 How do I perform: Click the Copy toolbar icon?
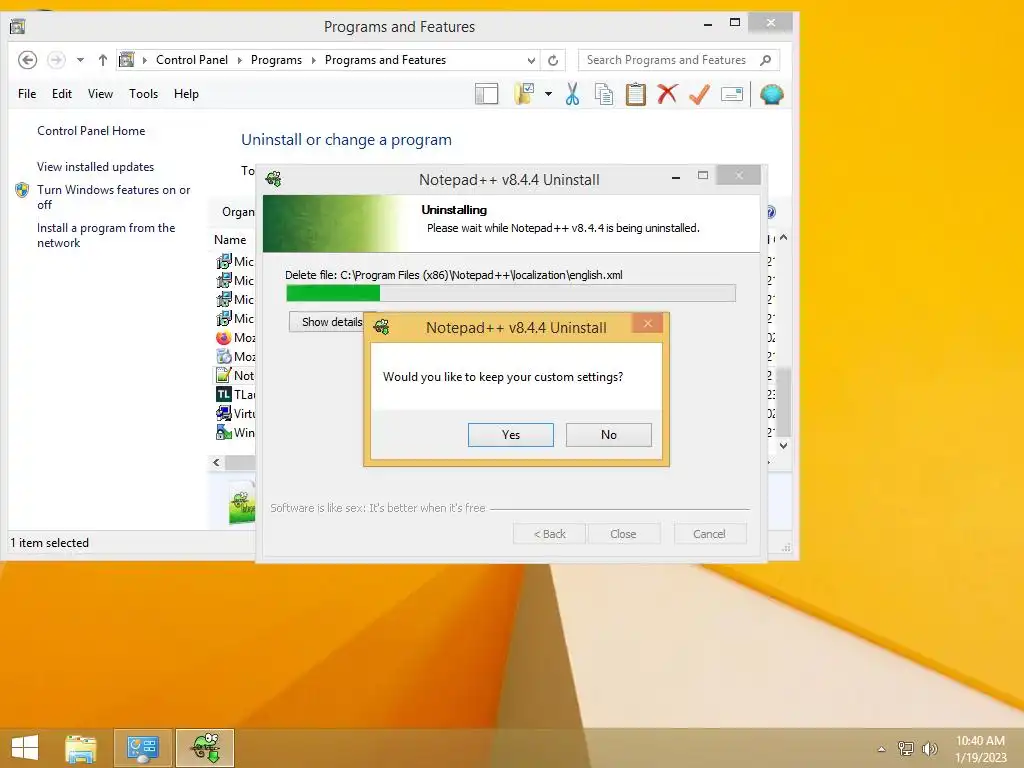[x=604, y=94]
